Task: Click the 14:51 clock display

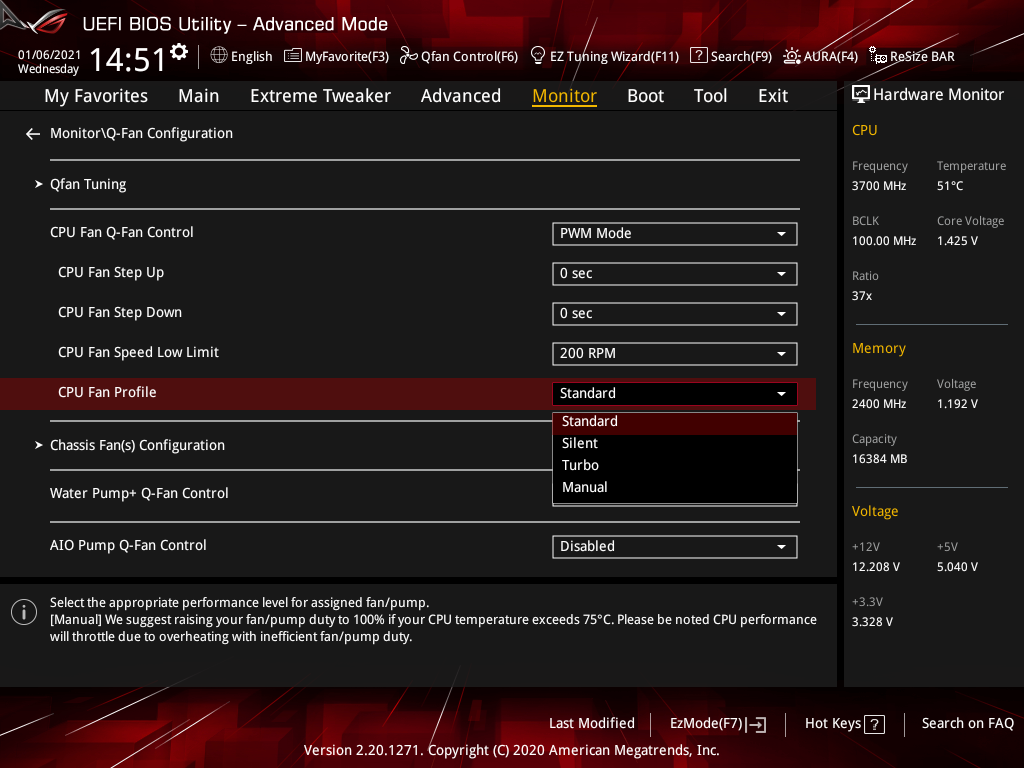Action: tap(127, 60)
